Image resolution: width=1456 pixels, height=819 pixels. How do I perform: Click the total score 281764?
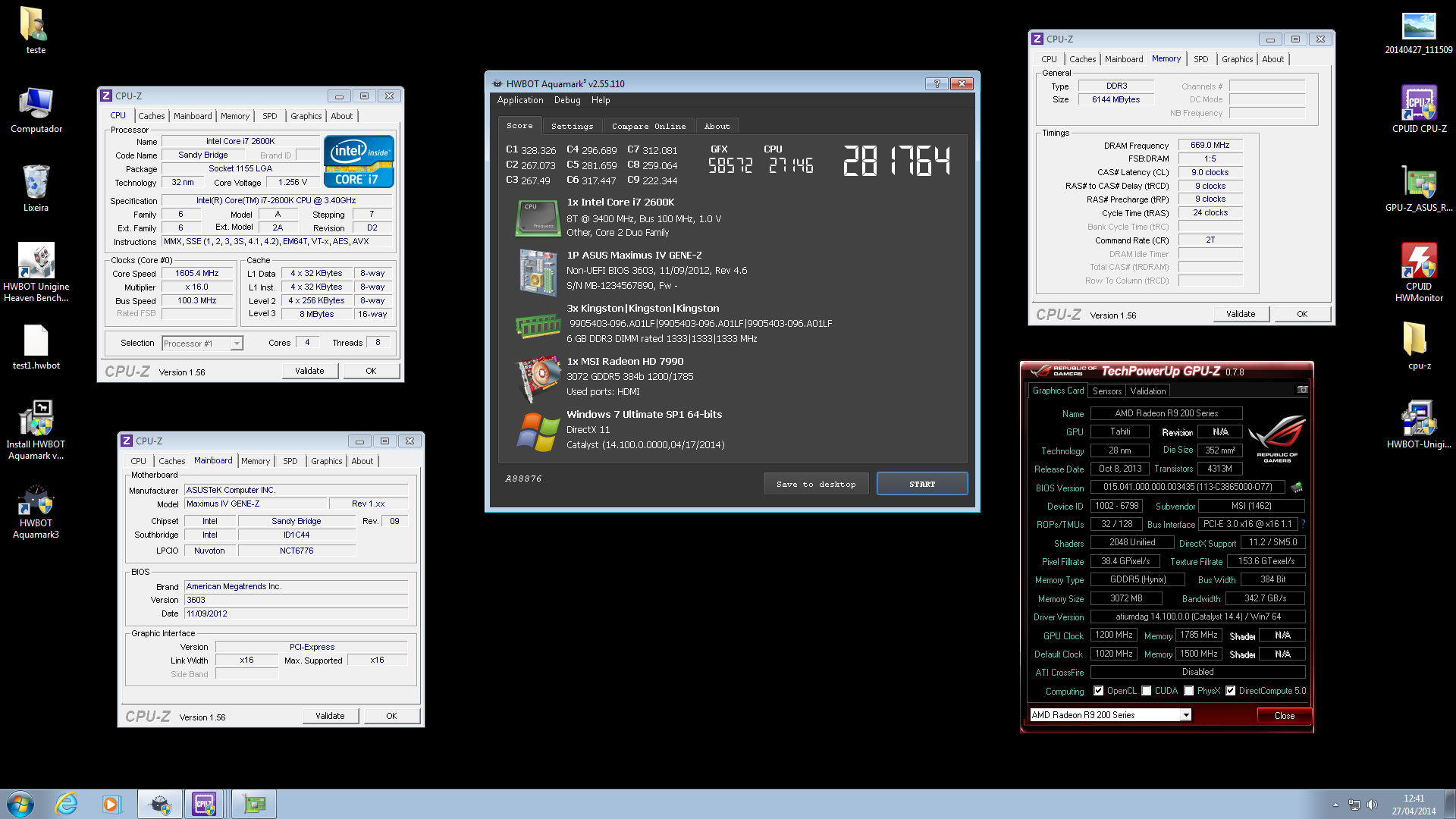tap(896, 161)
